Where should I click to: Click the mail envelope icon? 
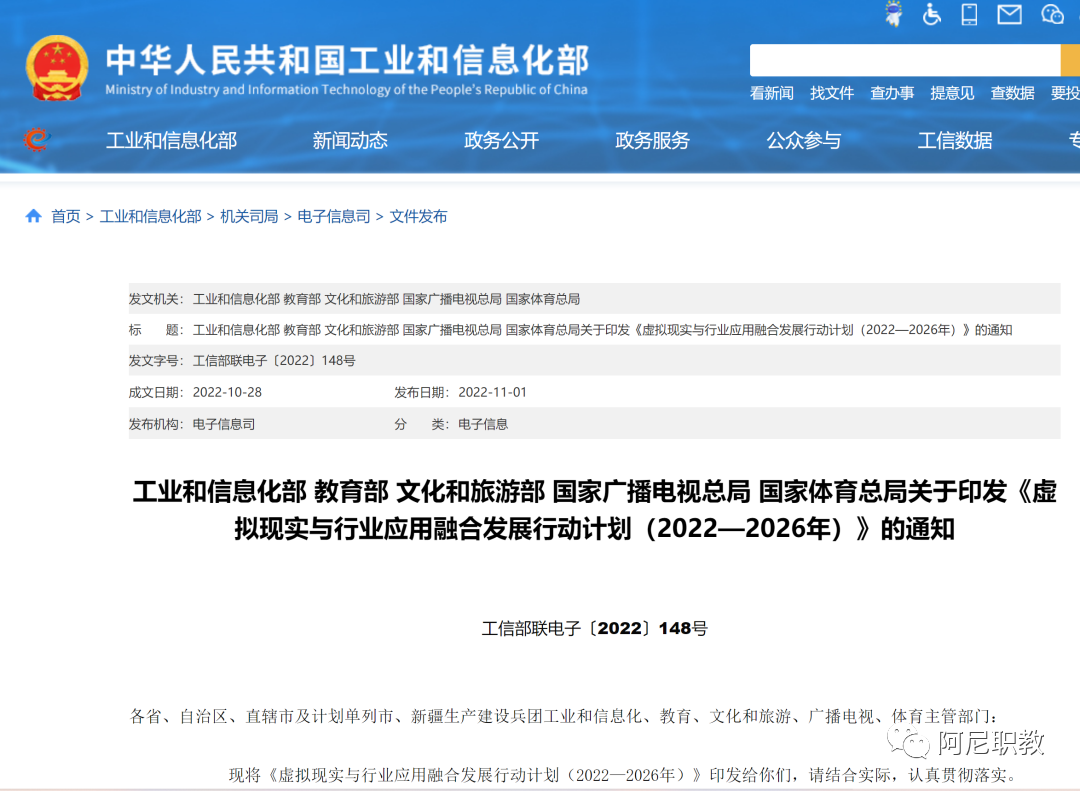[x=1010, y=14]
